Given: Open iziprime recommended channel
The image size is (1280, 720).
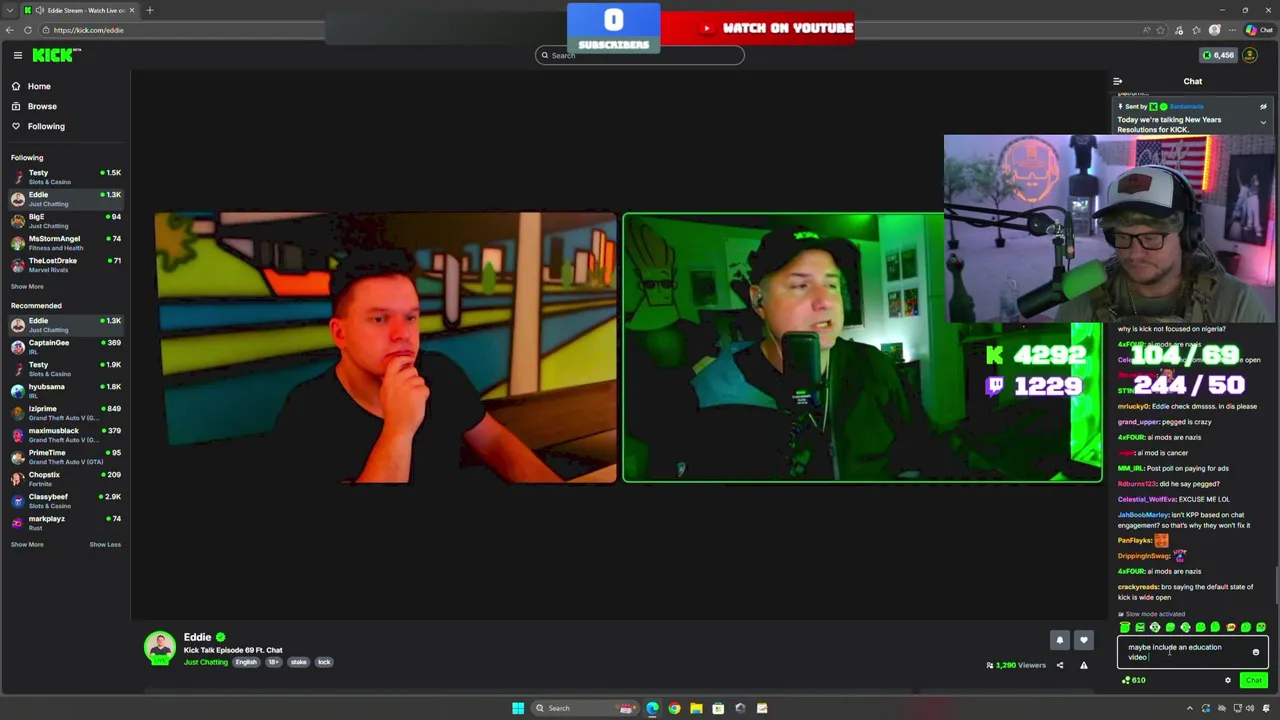Looking at the screenshot, I should click(x=66, y=413).
